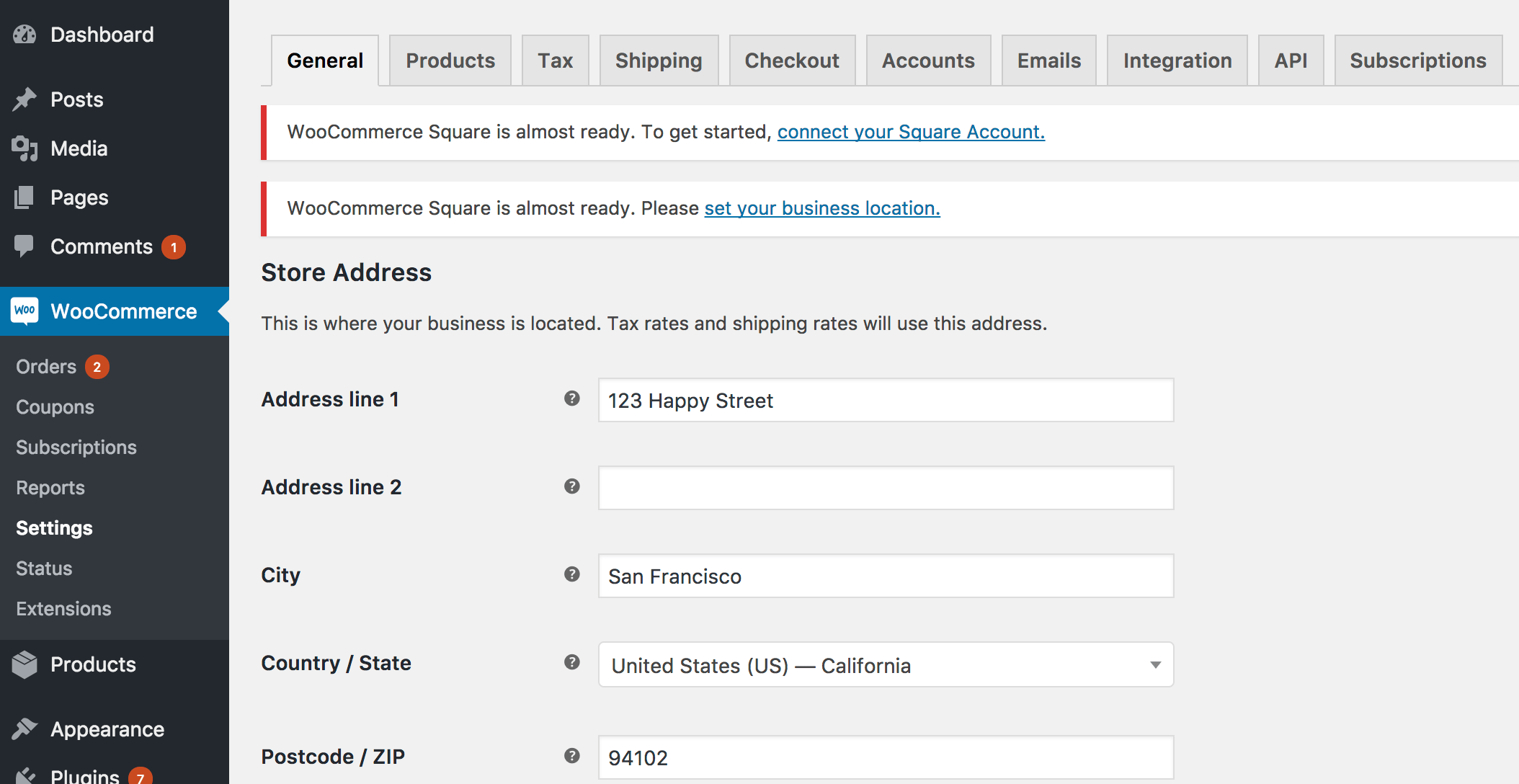Open the Checkout settings tab
This screenshot has height=784, width=1519.
[792, 61]
